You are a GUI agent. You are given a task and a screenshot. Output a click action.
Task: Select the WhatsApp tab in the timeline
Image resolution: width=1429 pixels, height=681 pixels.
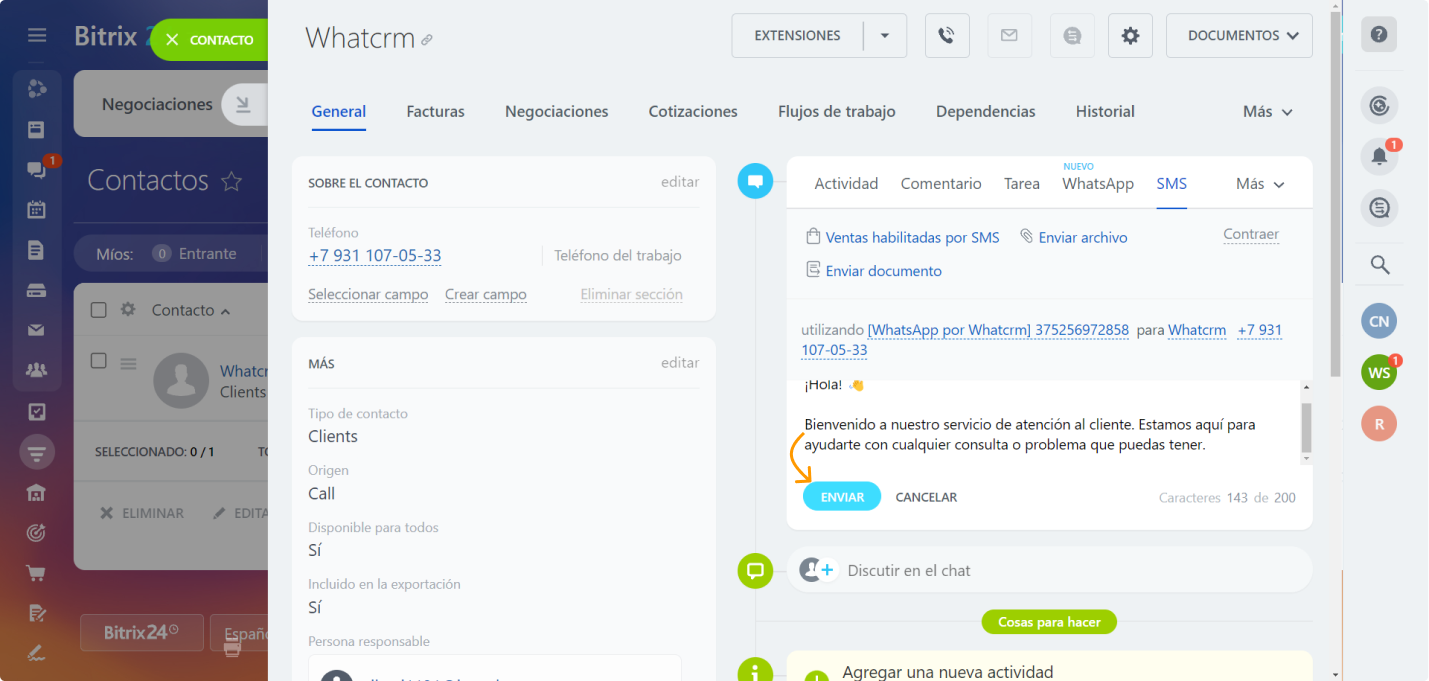click(x=1098, y=184)
